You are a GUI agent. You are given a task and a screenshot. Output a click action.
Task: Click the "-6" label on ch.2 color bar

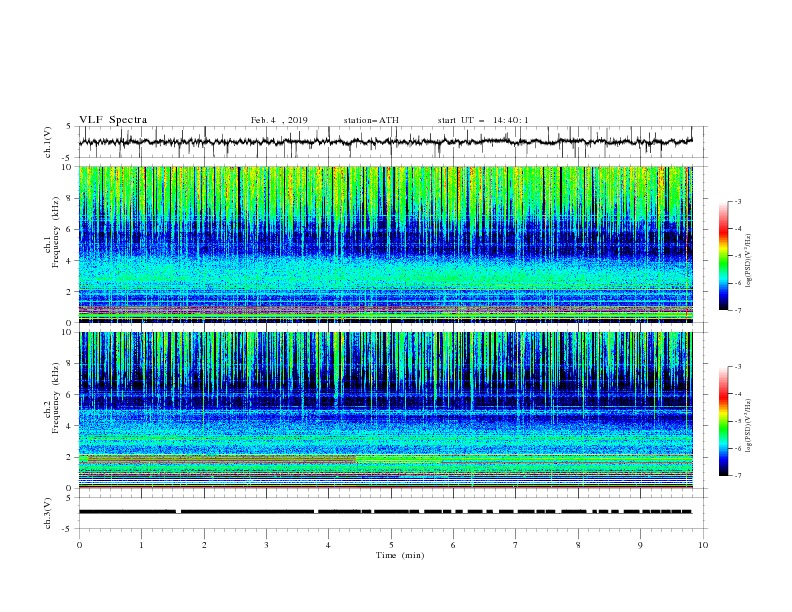(x=738, y=448)
